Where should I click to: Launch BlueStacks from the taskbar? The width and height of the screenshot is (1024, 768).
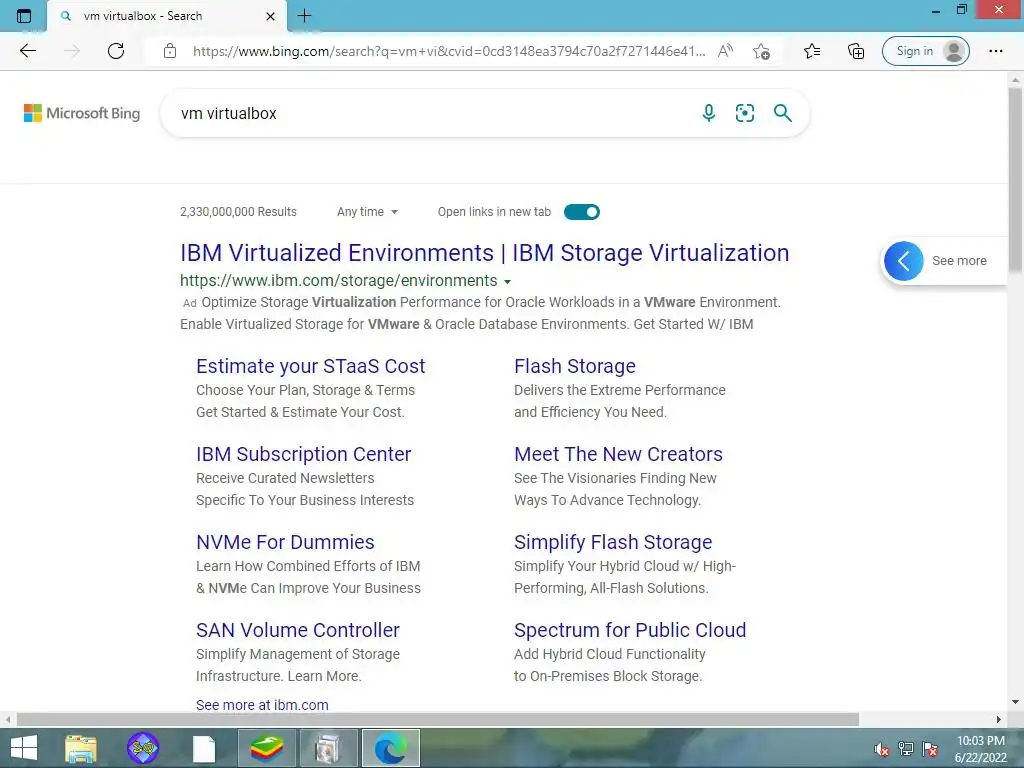point(266,748)
